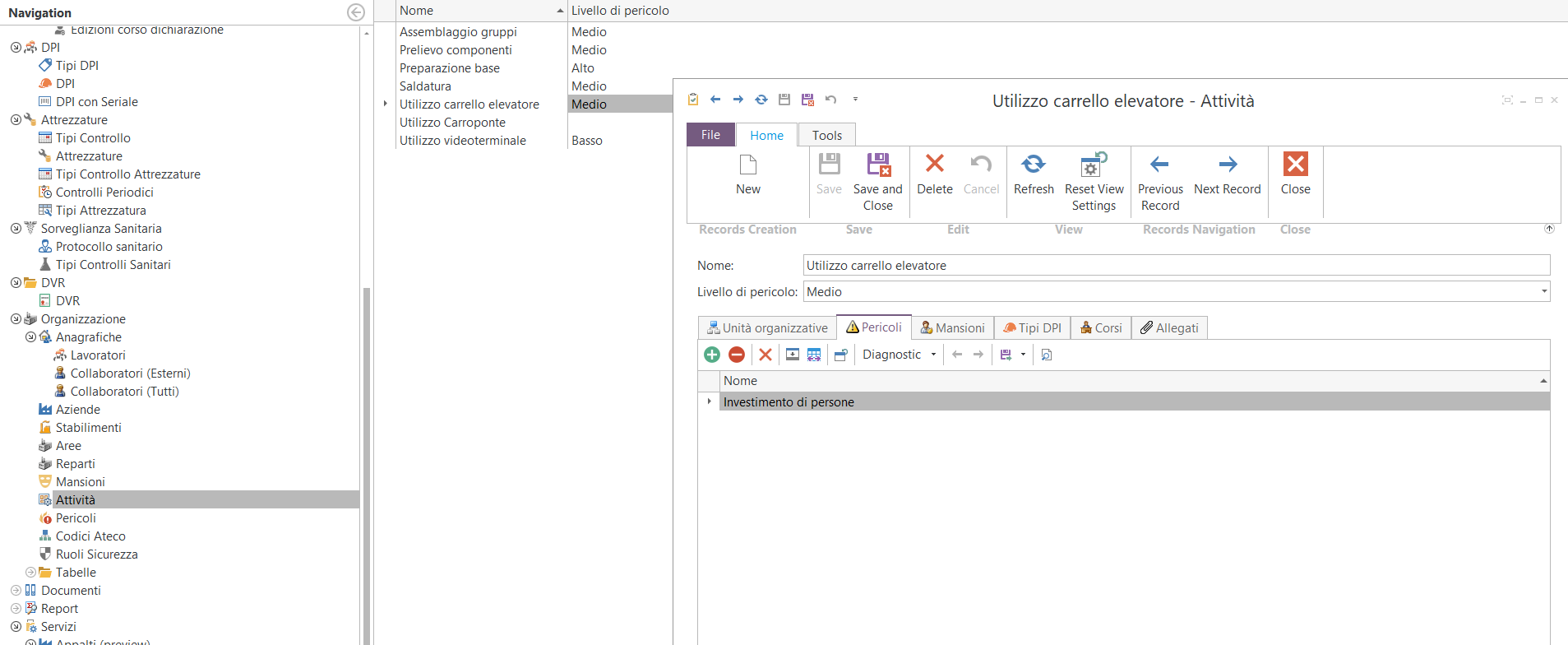Screen dimensions: 1568x645
Task: Click Save and Close in the ribbon
Action: coord(877,183)
